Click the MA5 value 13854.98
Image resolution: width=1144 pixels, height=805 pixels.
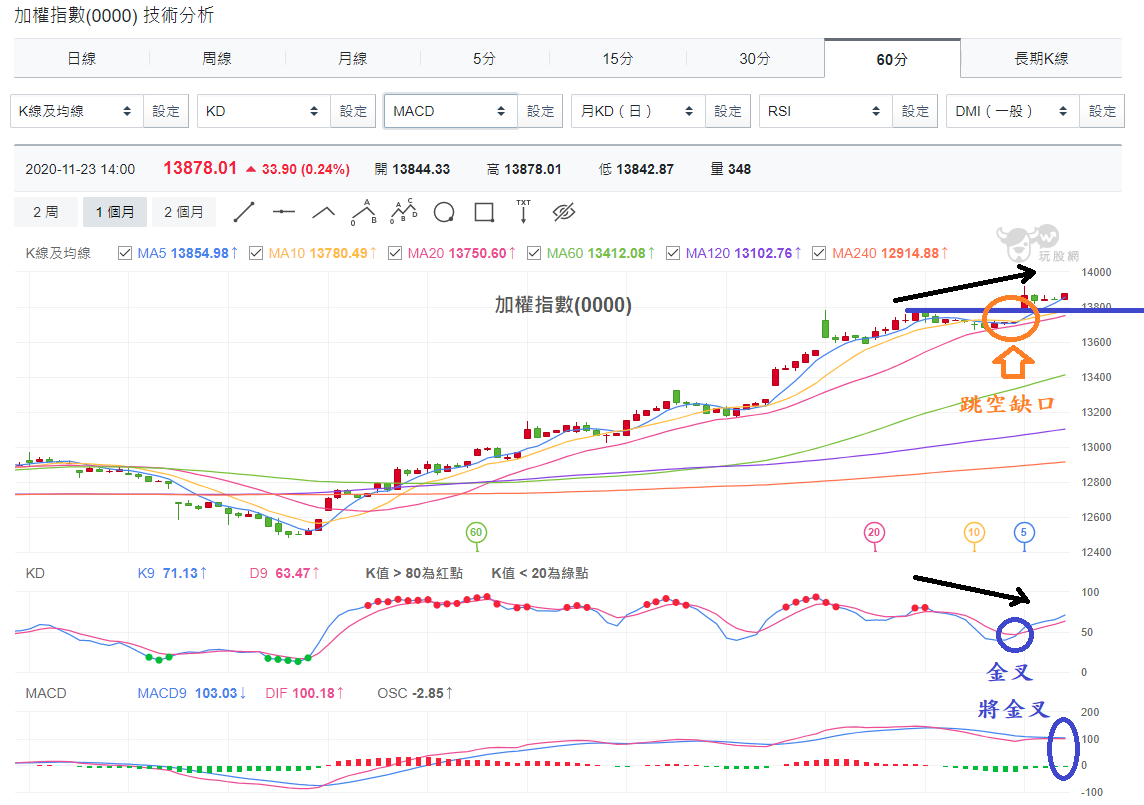[x=199, y=253]
